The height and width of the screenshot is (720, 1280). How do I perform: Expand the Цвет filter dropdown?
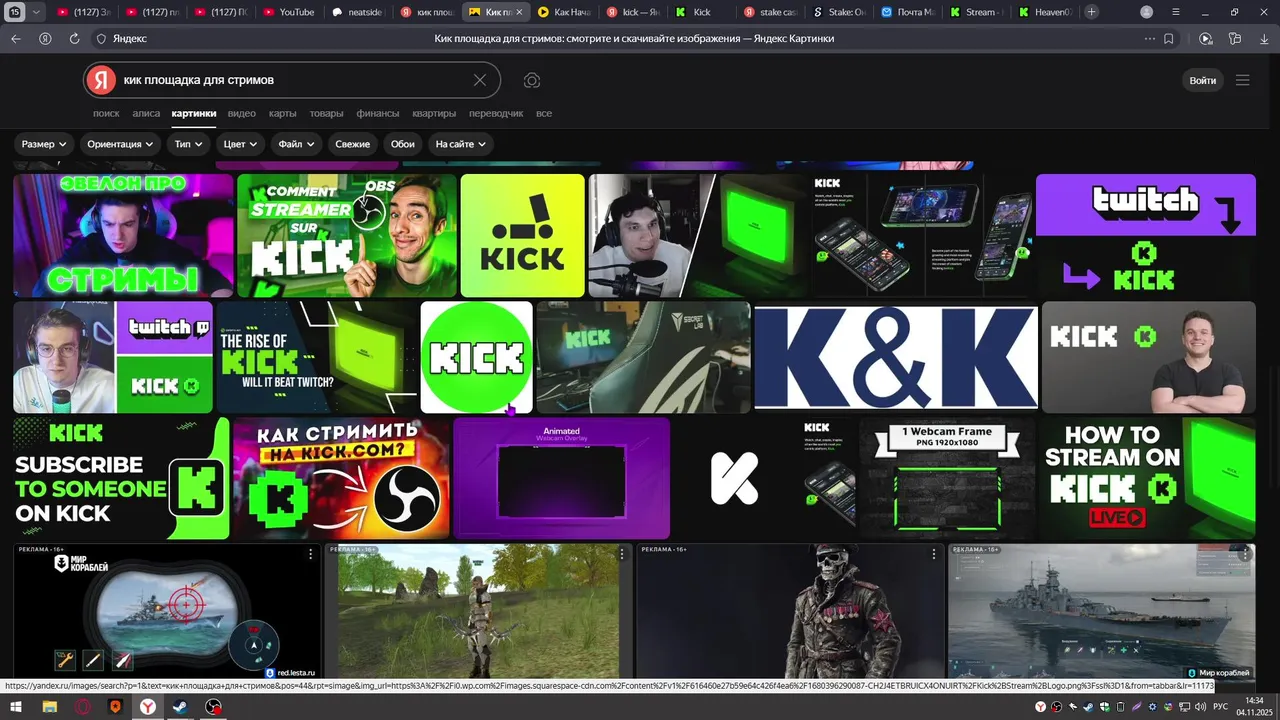[240, 144]
